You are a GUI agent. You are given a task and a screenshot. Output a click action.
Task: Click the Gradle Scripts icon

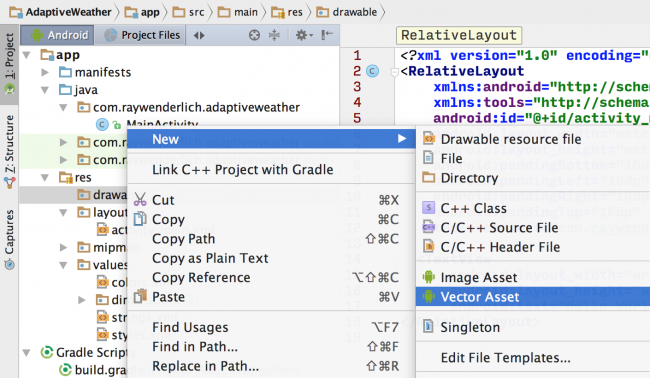pos(47,352)
